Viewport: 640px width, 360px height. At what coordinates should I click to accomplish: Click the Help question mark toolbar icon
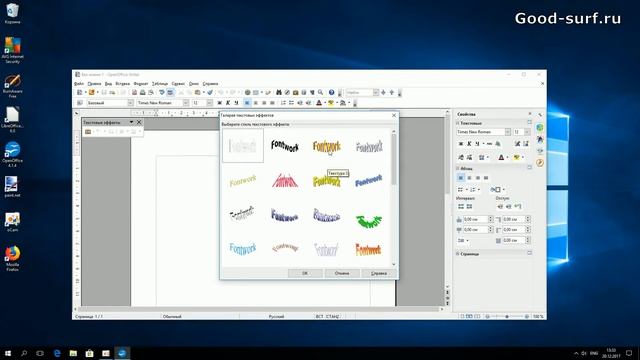pyautogui.click(x=331, y=93)
